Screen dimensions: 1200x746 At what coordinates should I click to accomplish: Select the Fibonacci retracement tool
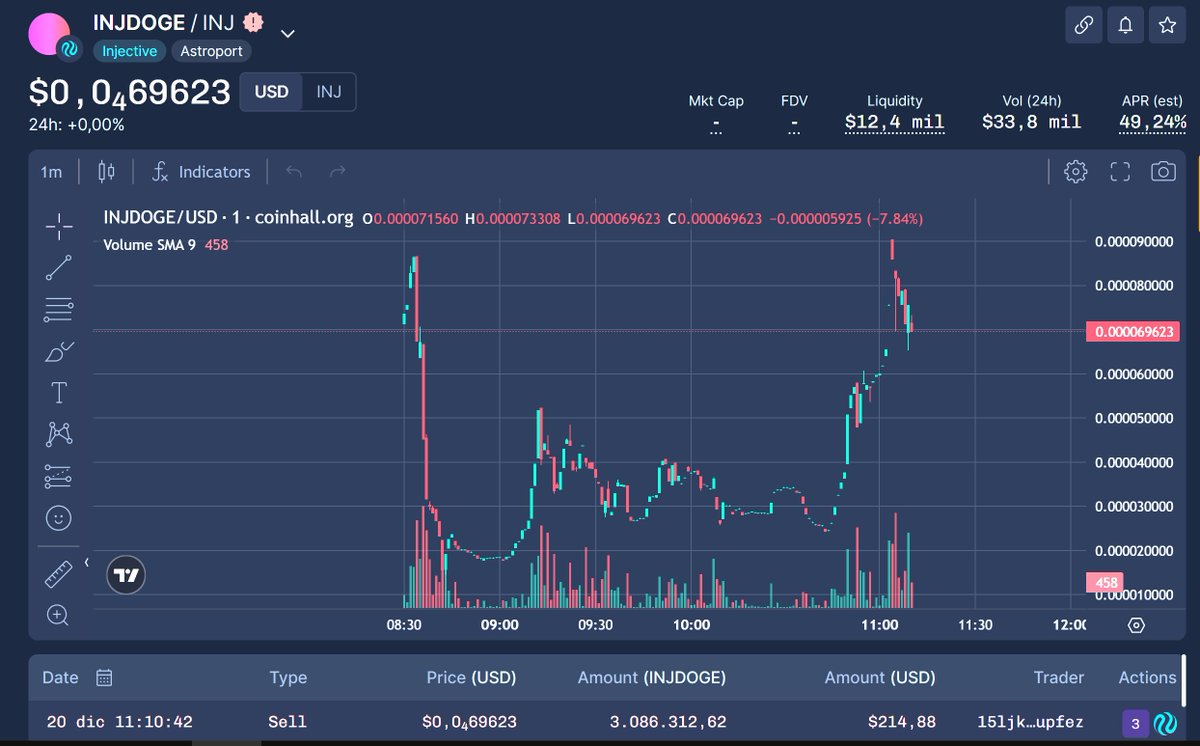[59, 310]
